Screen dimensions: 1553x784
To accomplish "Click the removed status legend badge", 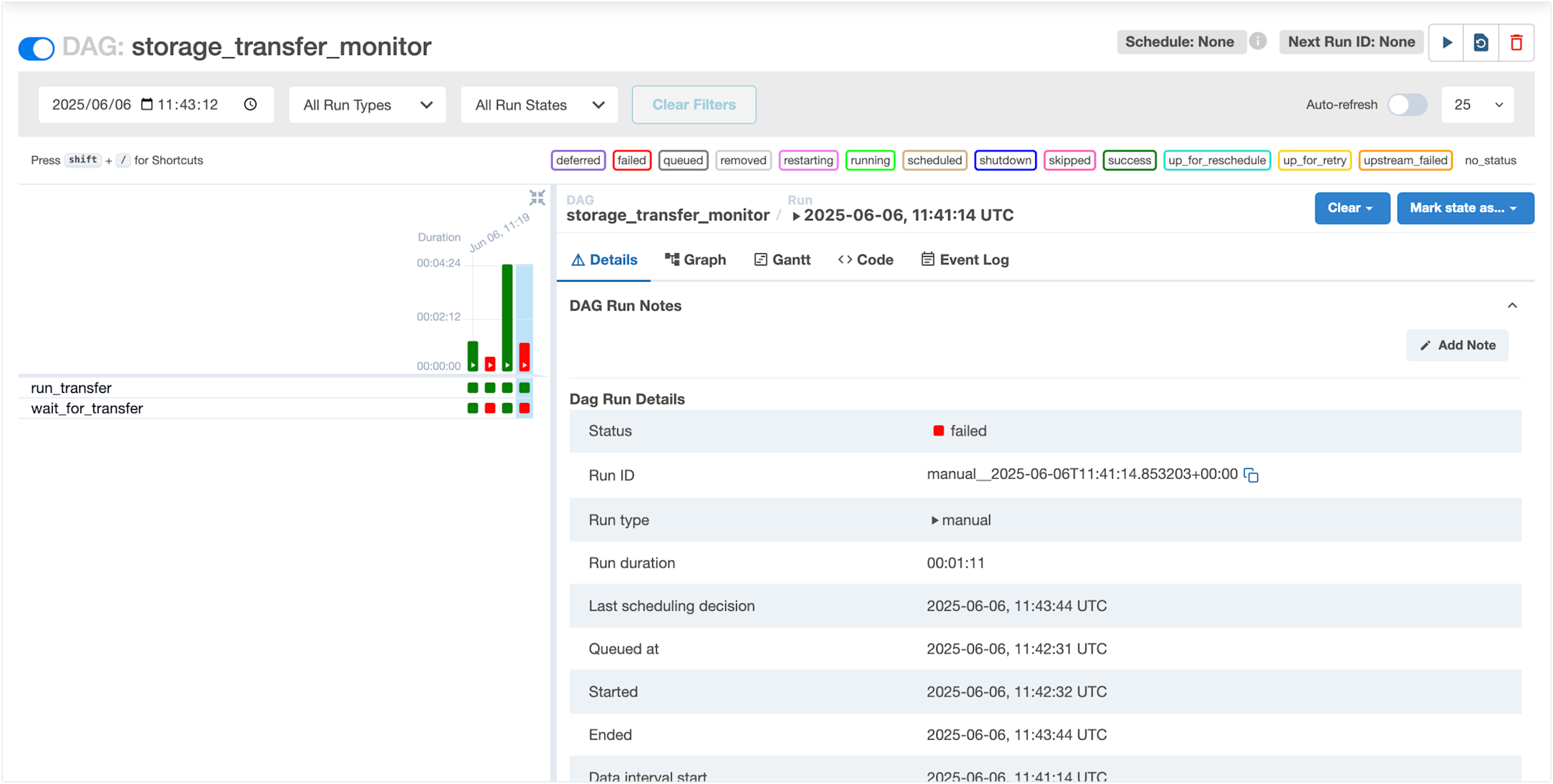I will tap(743, 160).
